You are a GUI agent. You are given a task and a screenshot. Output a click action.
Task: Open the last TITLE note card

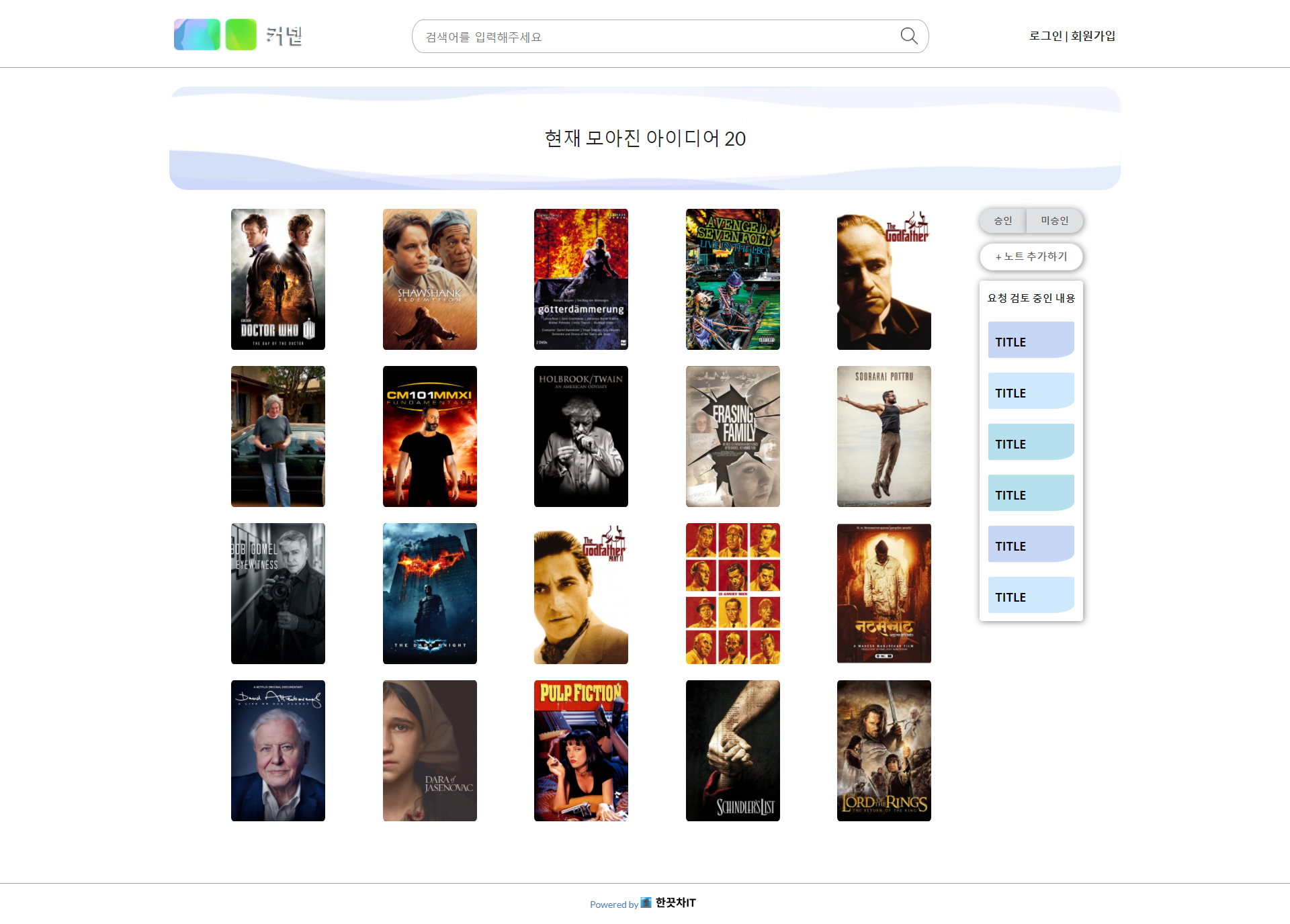click(1031, 595)
